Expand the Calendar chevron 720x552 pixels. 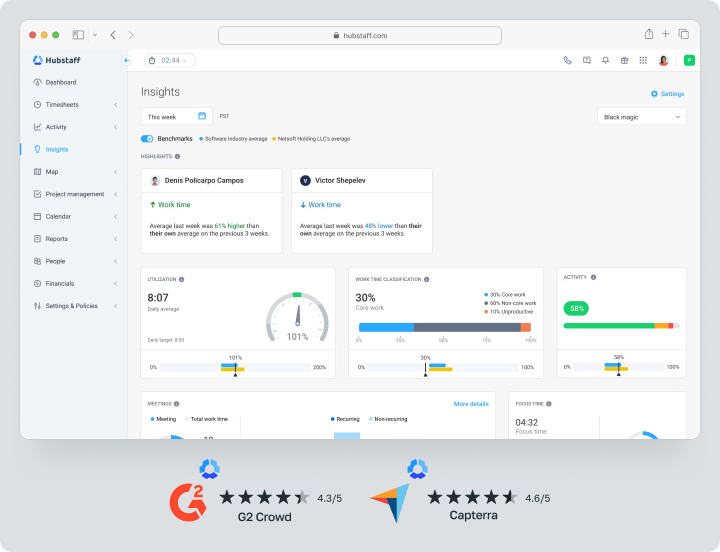[116, 216]
